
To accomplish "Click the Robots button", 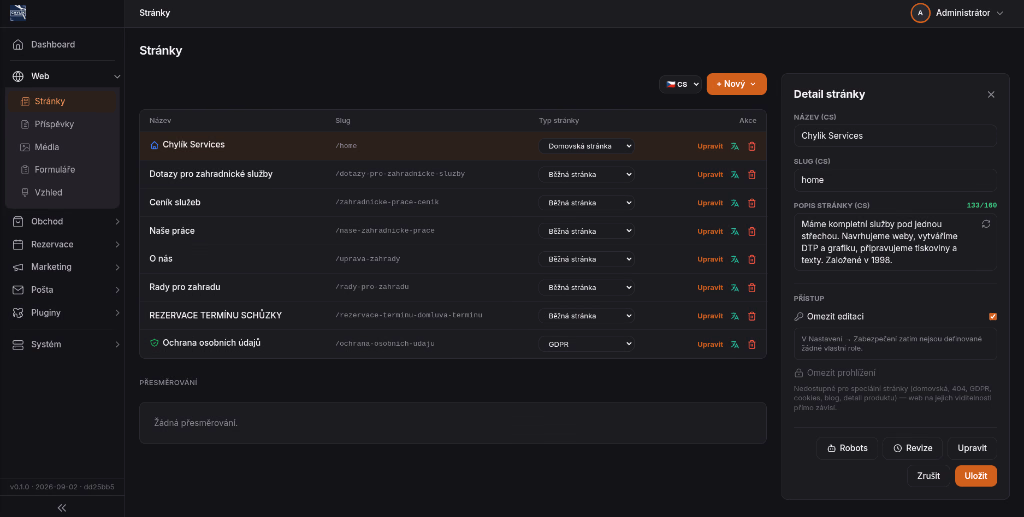I will (x=847, y=448).
